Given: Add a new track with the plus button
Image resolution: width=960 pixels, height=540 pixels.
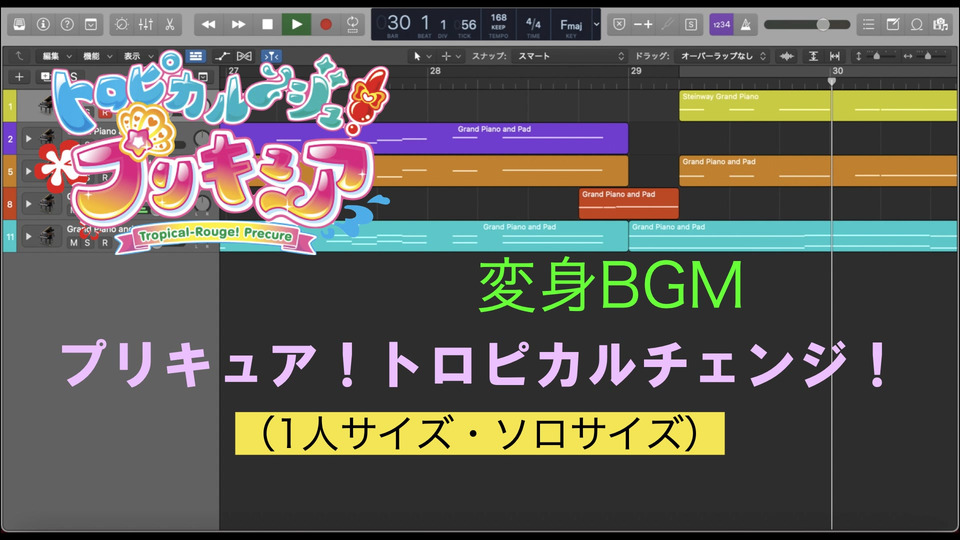Looking at the screenshot, I should (x=19, y=77).
